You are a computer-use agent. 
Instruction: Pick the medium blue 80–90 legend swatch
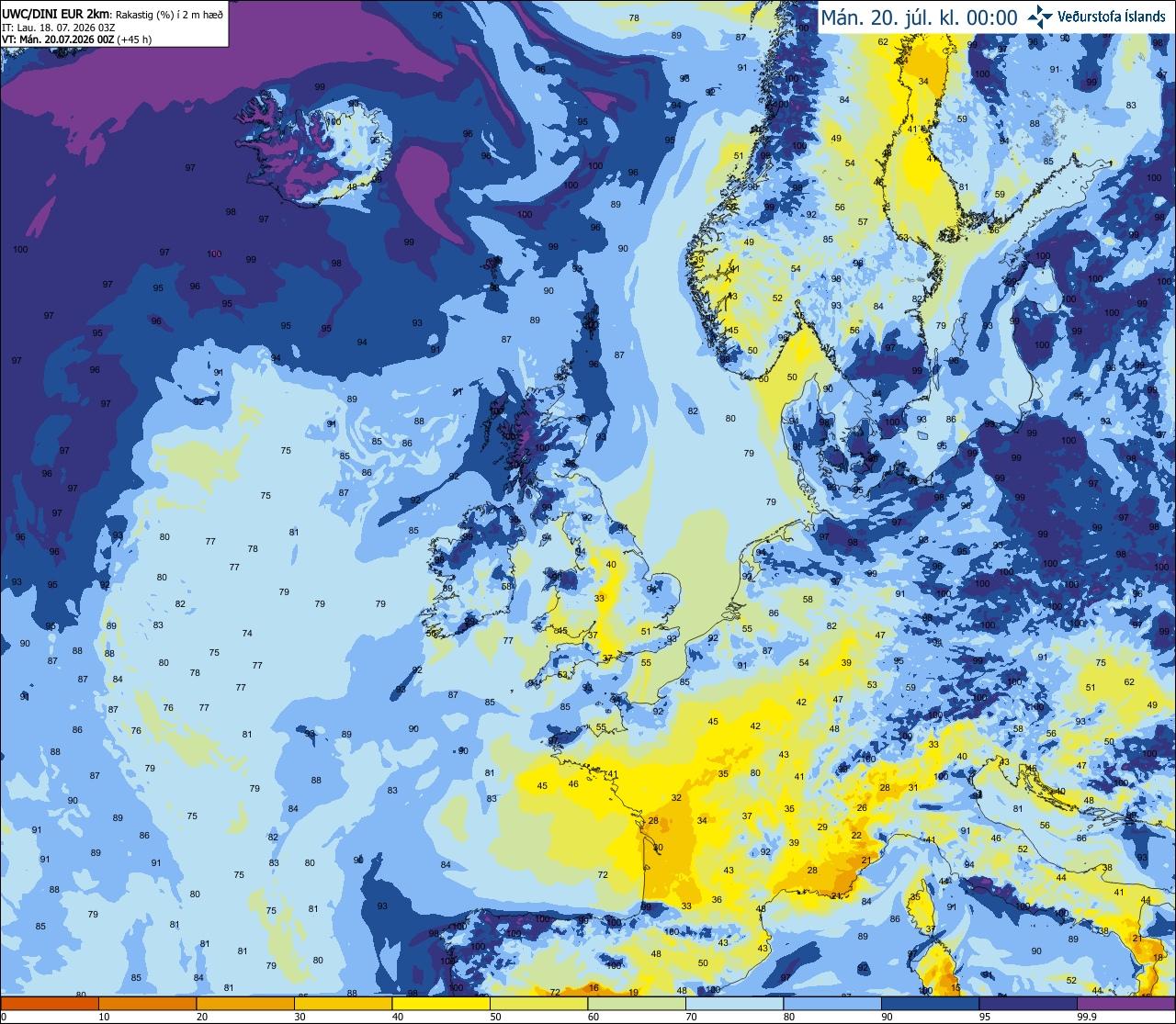(x=832, y=1003)
